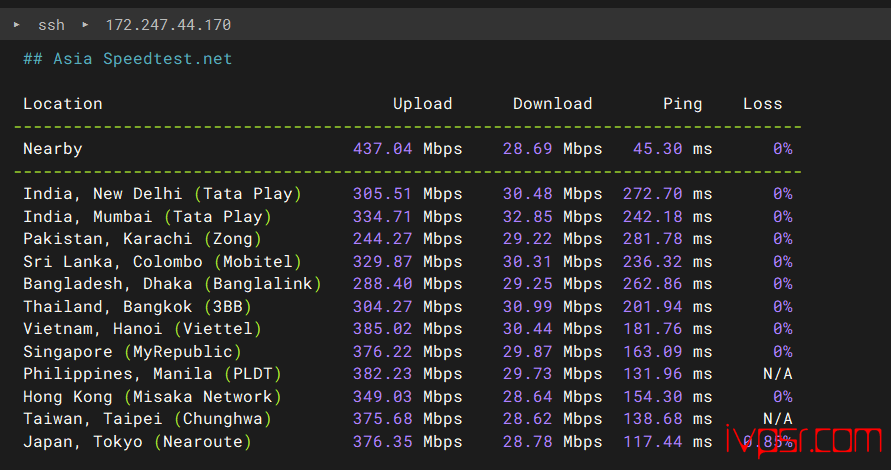Image resolution: width=891 pixels, height=470 pixels.
Task: Click the 29.73 download value
Action: point(527,373)
